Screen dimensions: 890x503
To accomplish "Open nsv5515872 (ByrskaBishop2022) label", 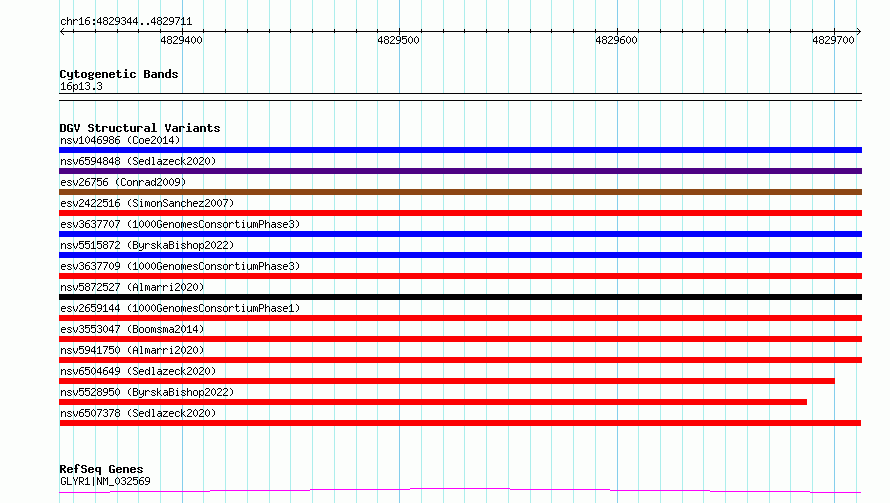I will pyautogui.click(x=147, y=245).
